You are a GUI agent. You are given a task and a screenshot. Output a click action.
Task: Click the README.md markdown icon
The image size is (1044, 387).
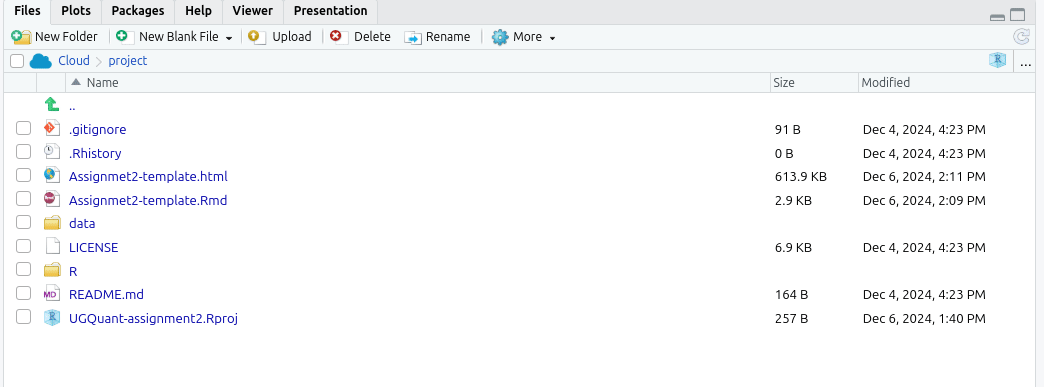coord(51,294)
